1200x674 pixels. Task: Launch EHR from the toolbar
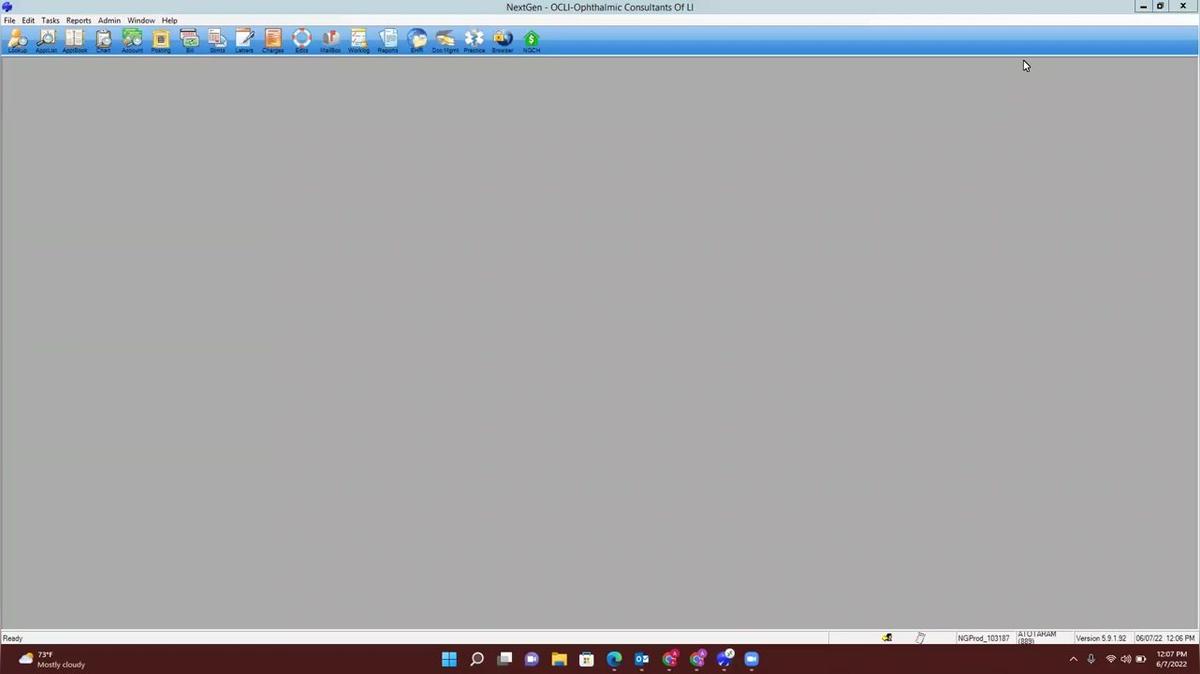(417, 40)
